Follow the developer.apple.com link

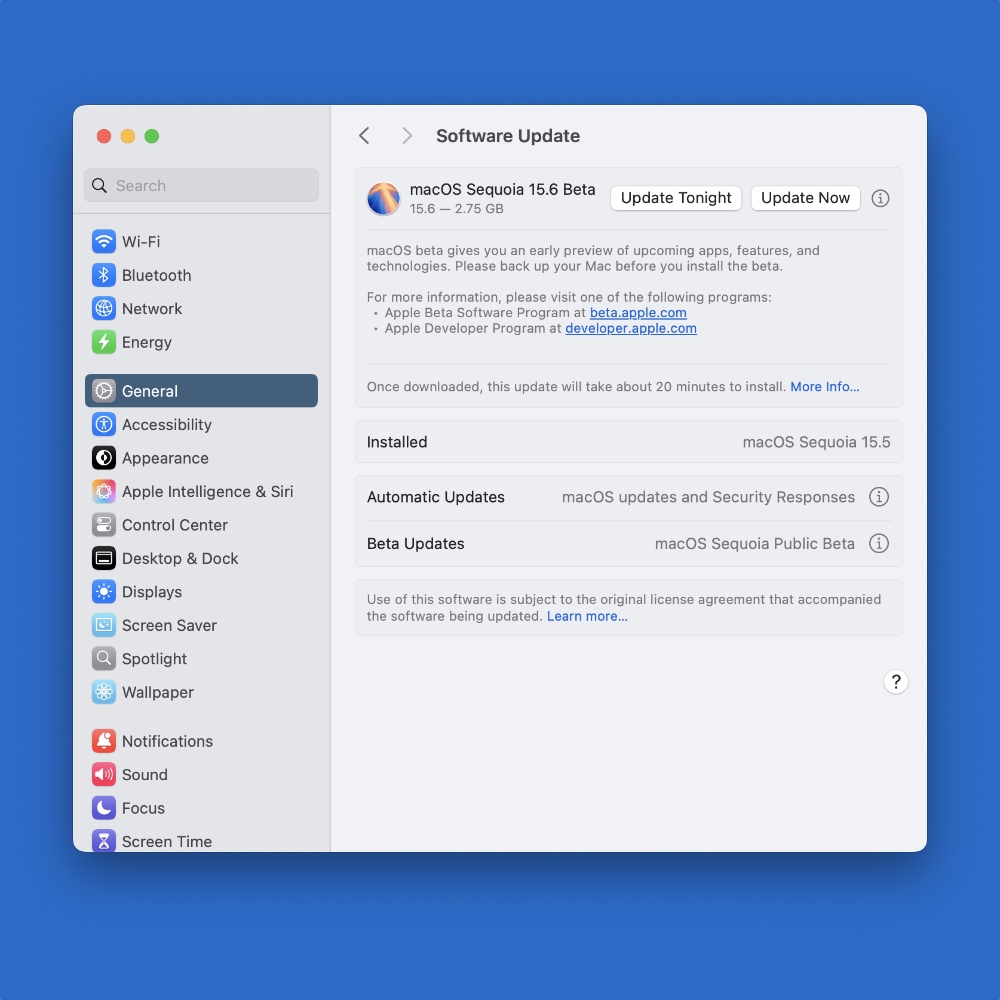630,328
